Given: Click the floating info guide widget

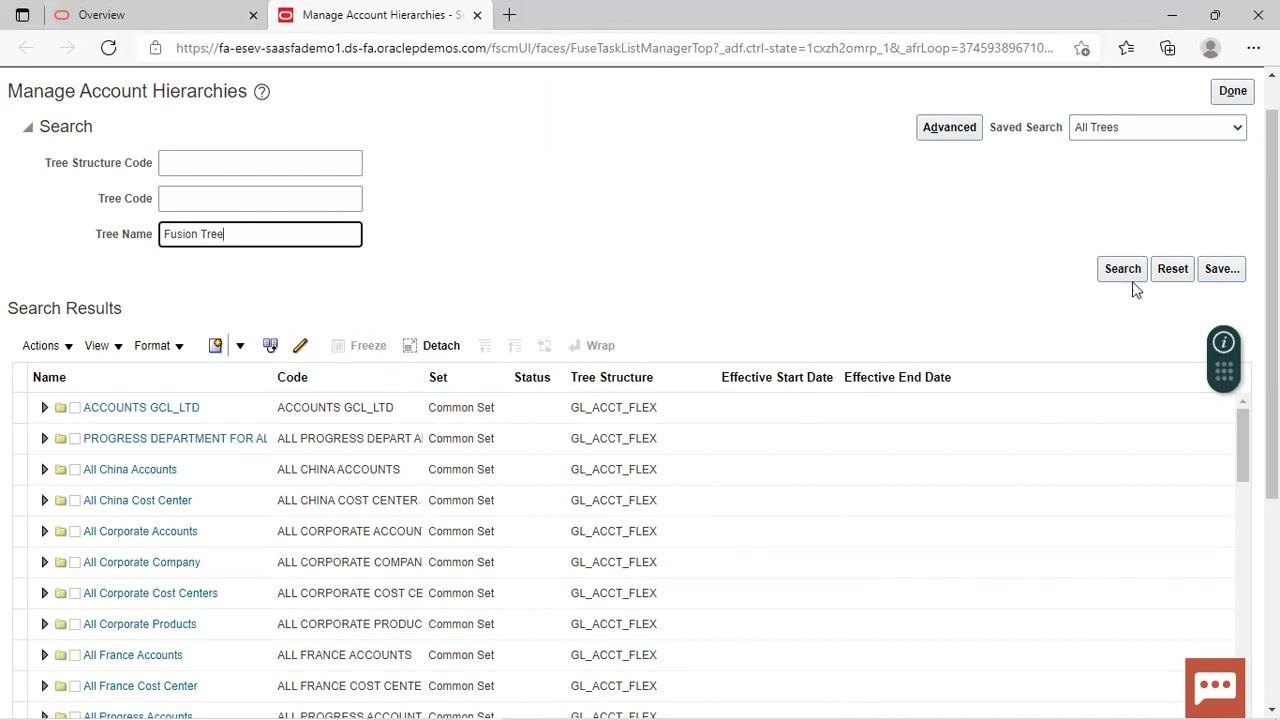Looking at the screenshot, I should click(x=1224, y=359).
